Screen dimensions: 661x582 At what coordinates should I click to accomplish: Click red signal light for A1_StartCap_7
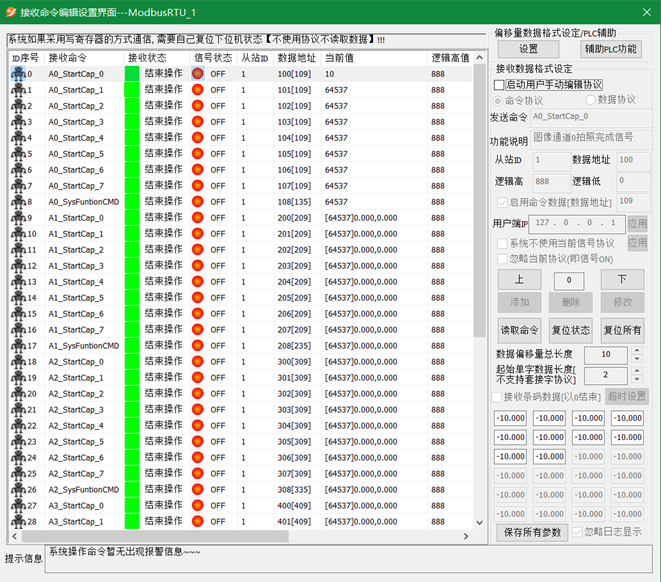point(198,330)
